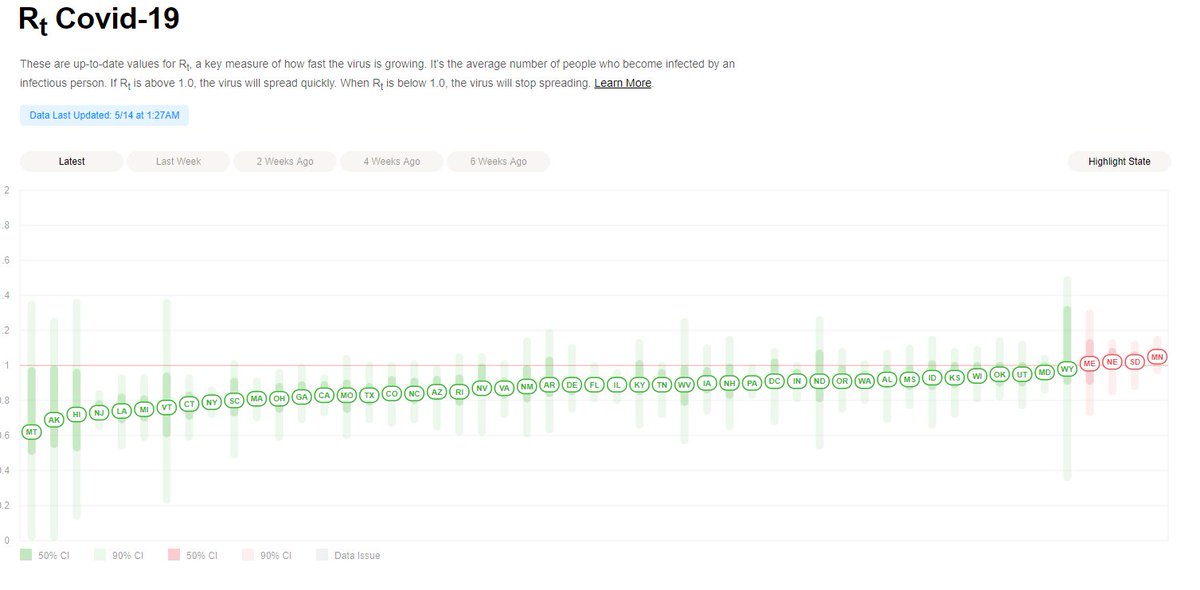Select the MT state marker
1200x590 pixels.
tap(31, 432)
